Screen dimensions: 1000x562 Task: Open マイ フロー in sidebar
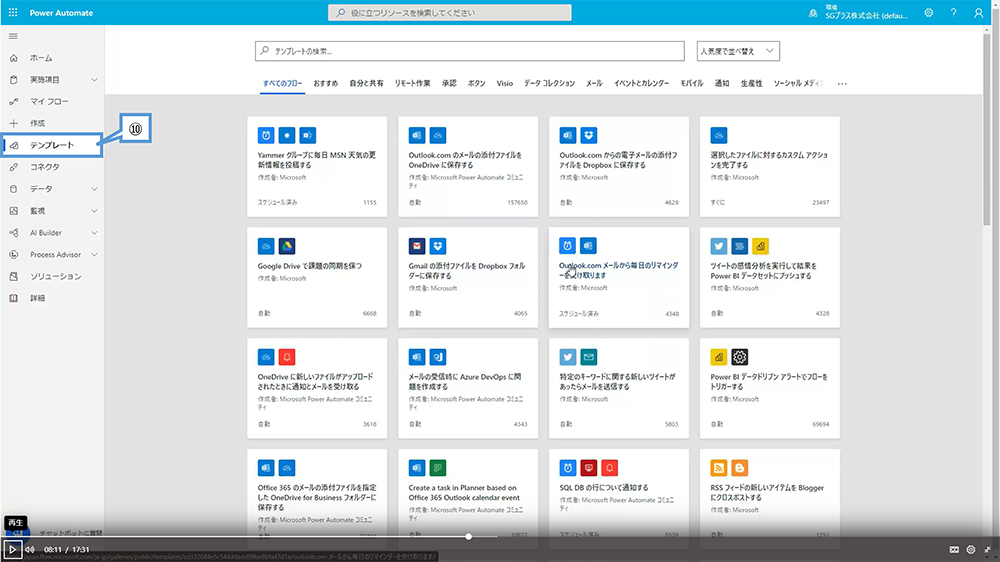49,101
